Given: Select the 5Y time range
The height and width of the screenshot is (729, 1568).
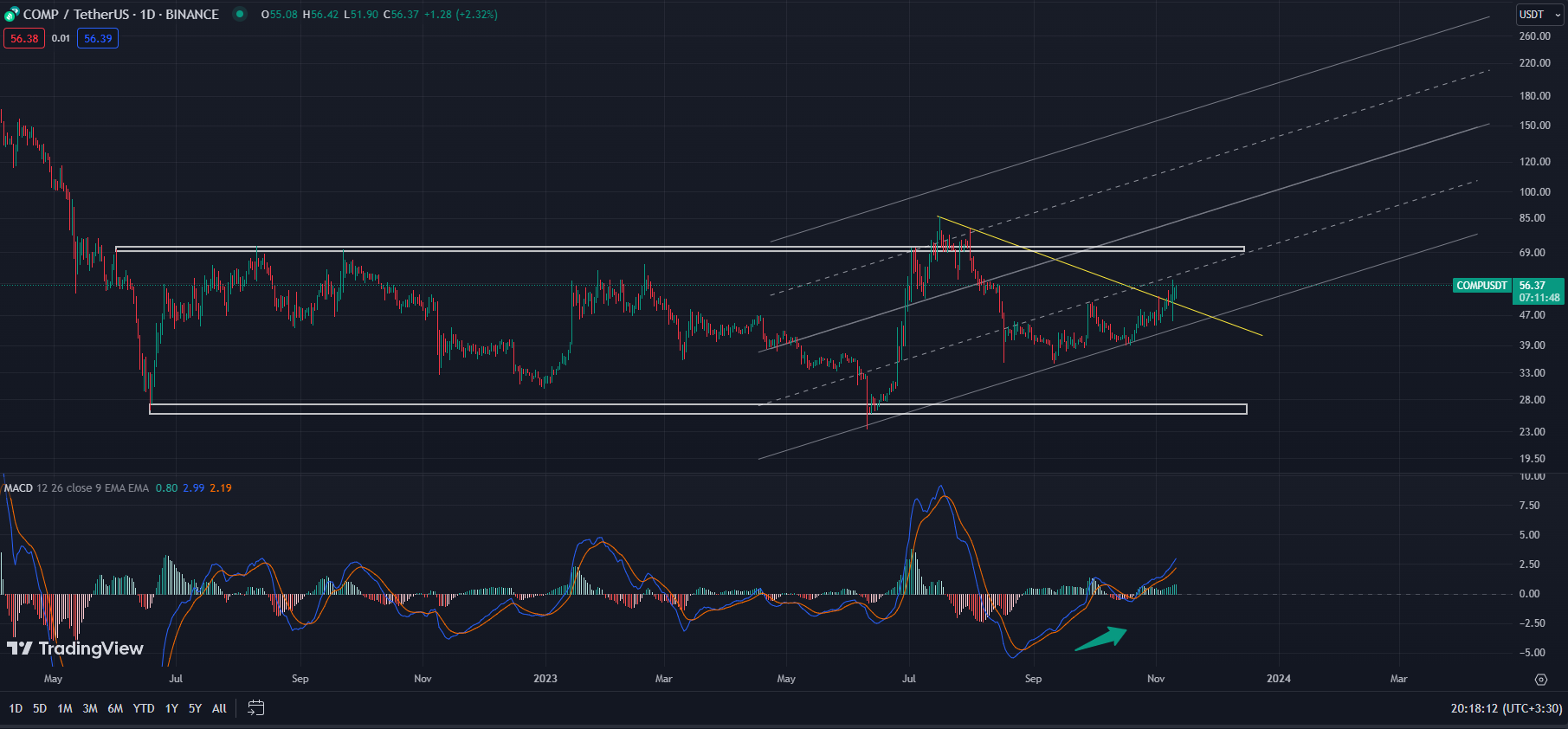Looking at the screenshot, I should [195, 708].
